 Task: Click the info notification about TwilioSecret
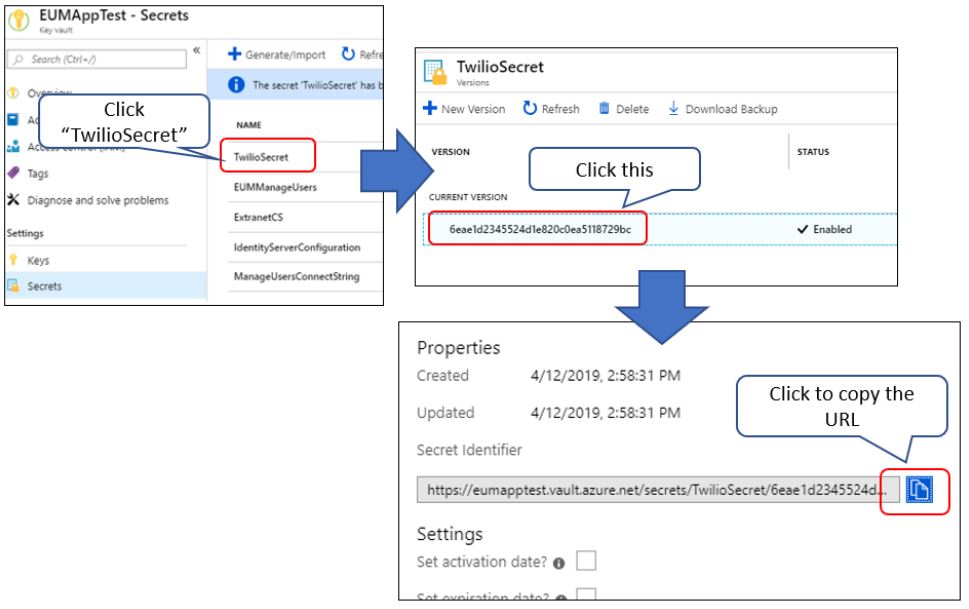(x=295, y=85)
